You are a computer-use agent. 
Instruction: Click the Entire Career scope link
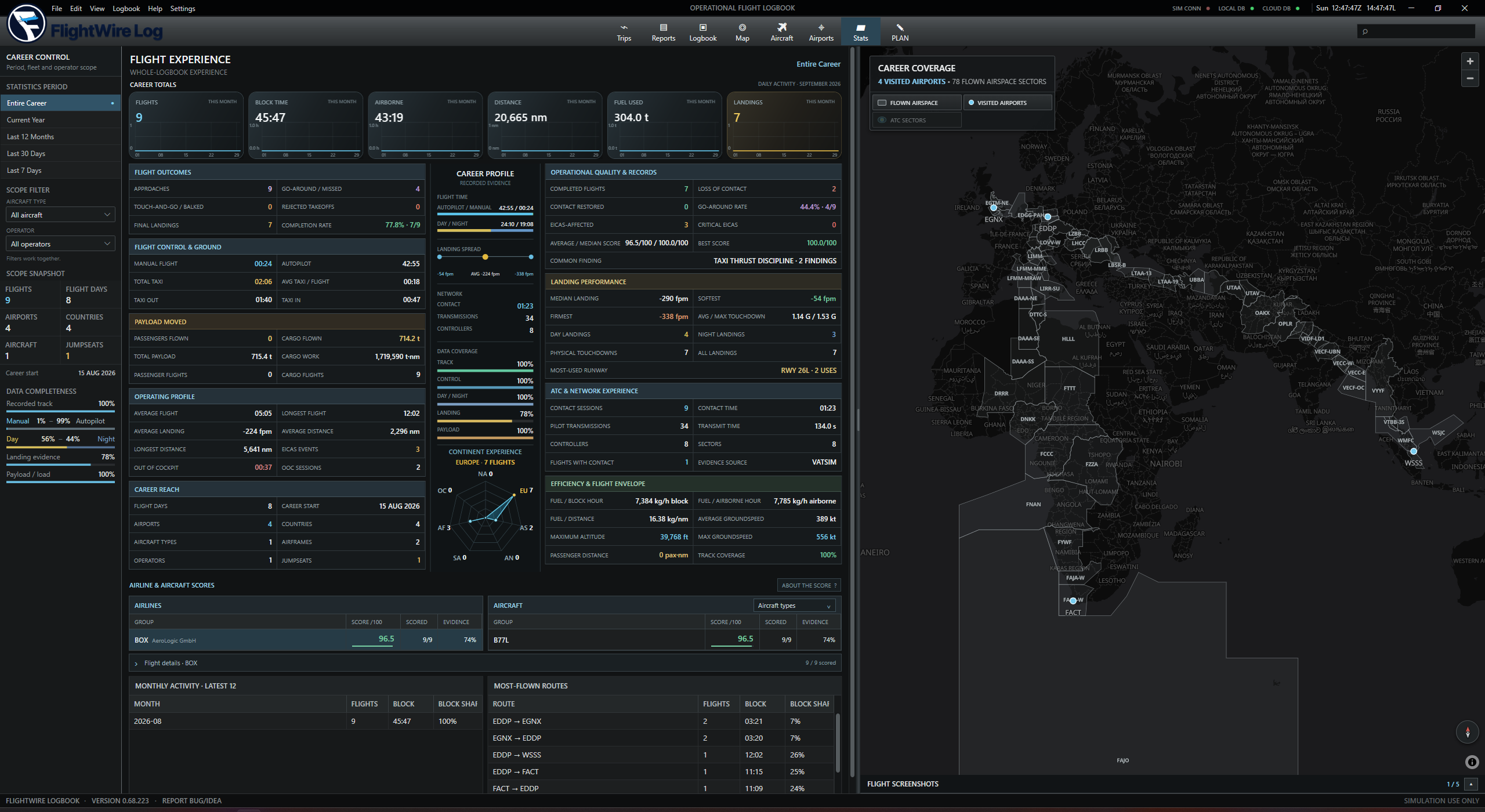coord(818,64)
